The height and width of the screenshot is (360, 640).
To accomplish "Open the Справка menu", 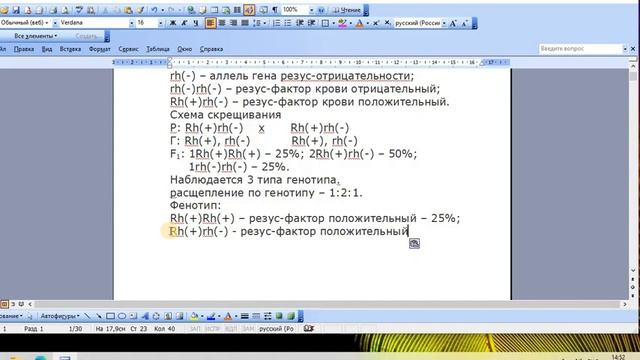I will coord(211,49).
